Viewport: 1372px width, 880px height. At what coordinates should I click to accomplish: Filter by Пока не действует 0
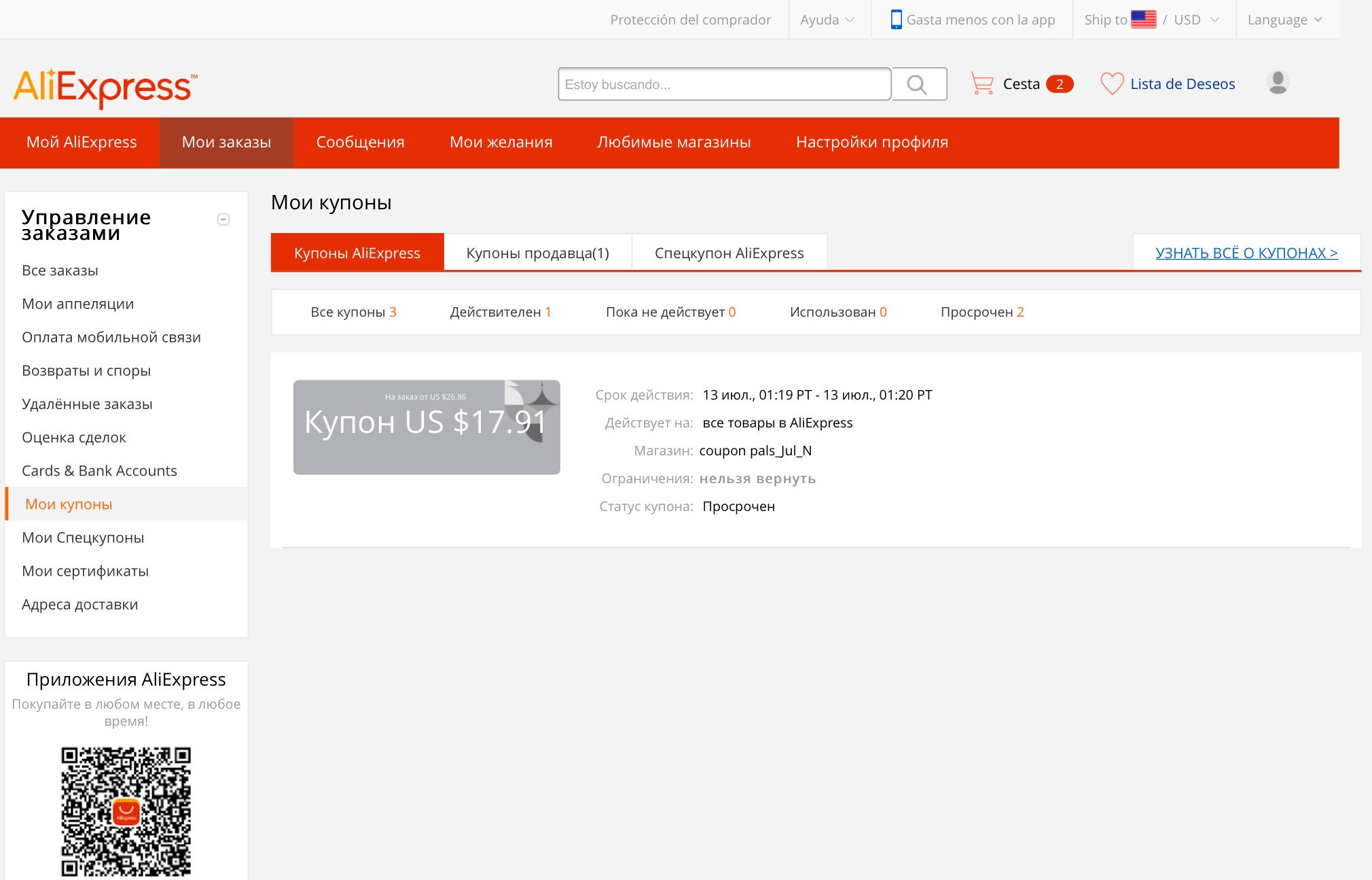[x=671, y=312]
